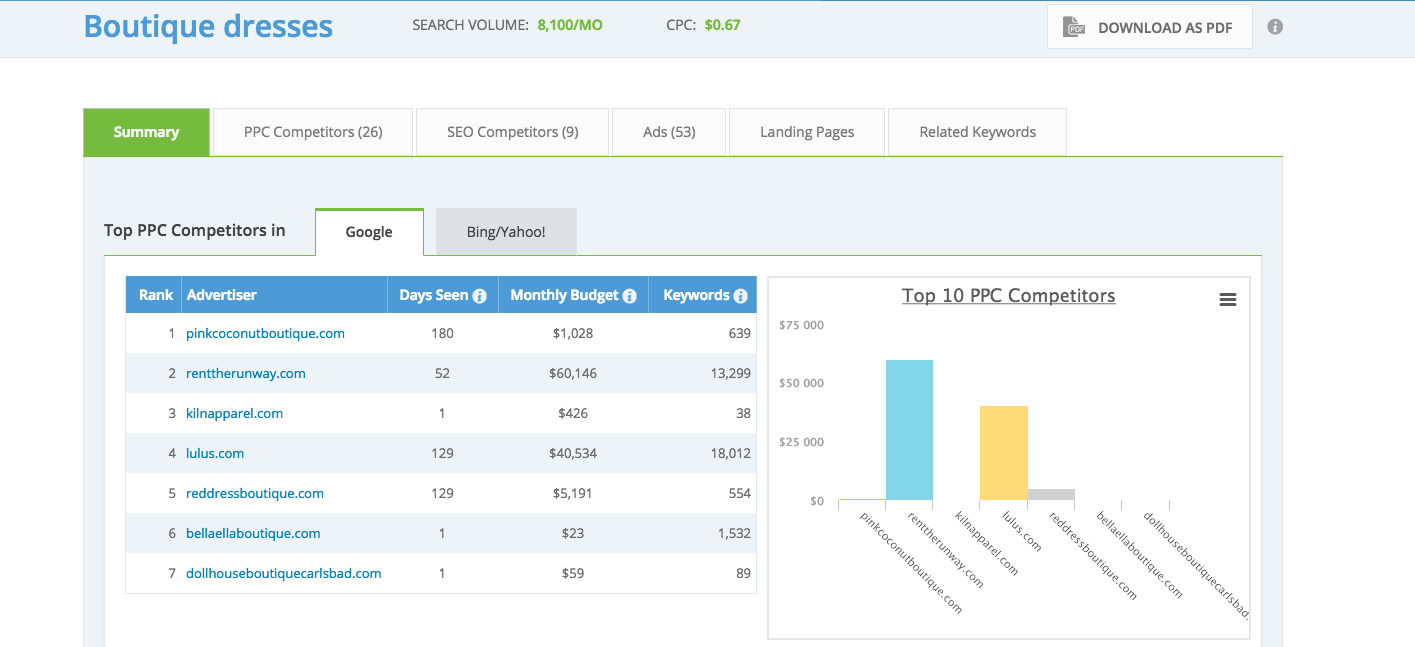Viewport: 1415px width, 647px height.
Task: Open kilnapparel.com advertiser link
Action: tap(234, 413)
